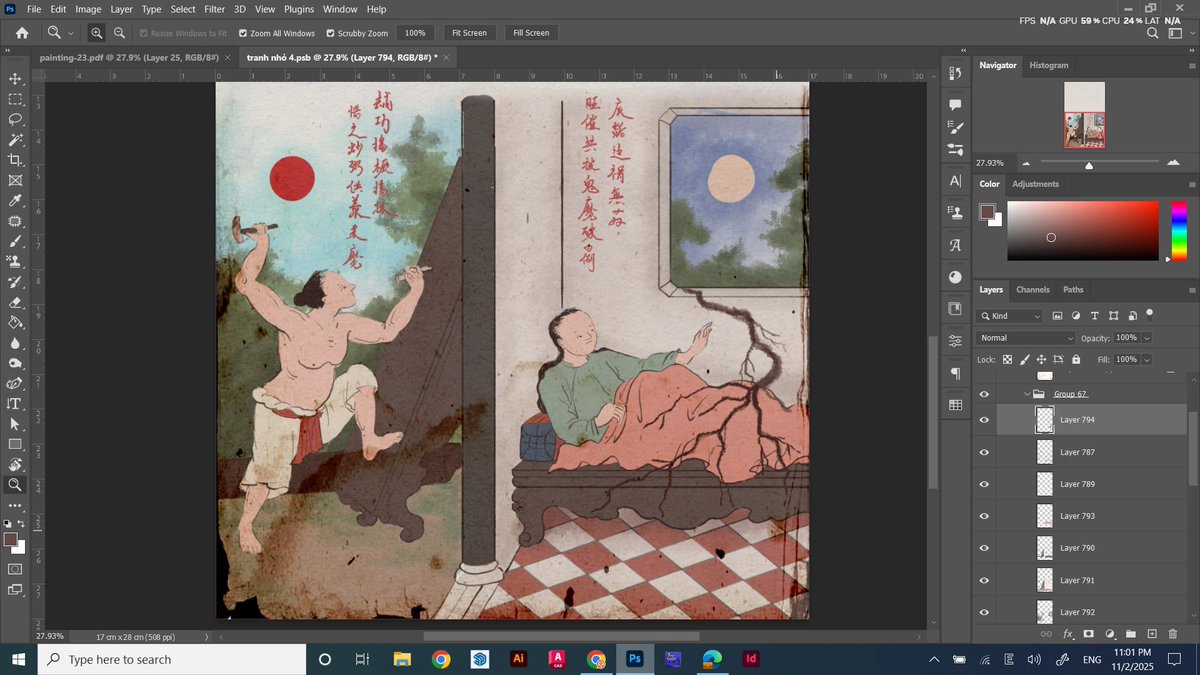
Task: Open the Filter menu
Action: click(x=215, y=9)
